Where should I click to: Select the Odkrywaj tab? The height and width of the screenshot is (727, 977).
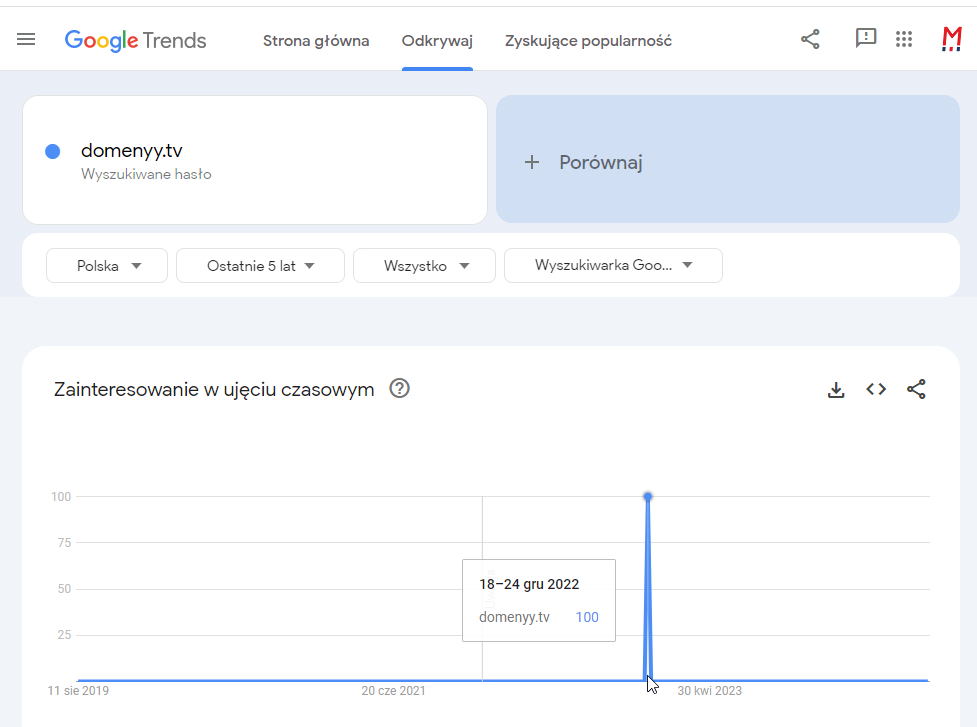437,41
